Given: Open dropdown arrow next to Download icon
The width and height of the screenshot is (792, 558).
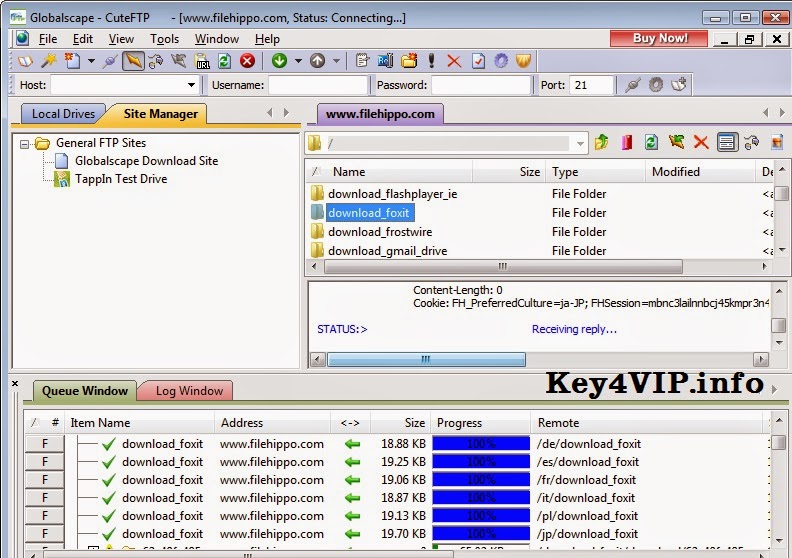Looking at the screenshot, I should point(299,61).
